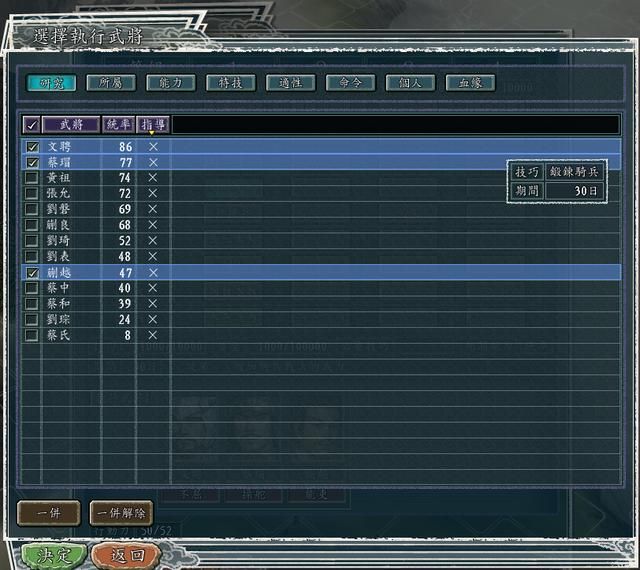
Task: Select the 血緣 tab
Action: pos(470,83)
